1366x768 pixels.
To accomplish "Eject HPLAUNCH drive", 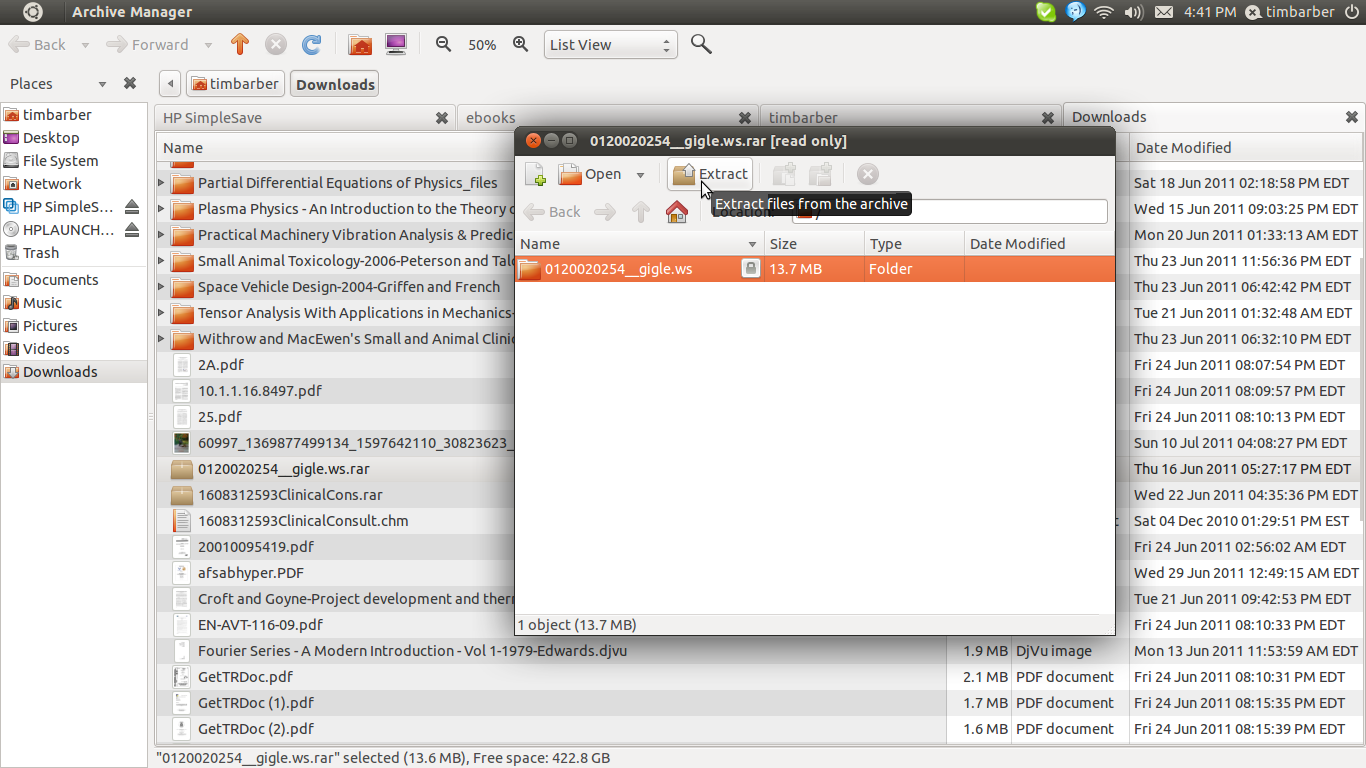I will (x=132, y=230).
